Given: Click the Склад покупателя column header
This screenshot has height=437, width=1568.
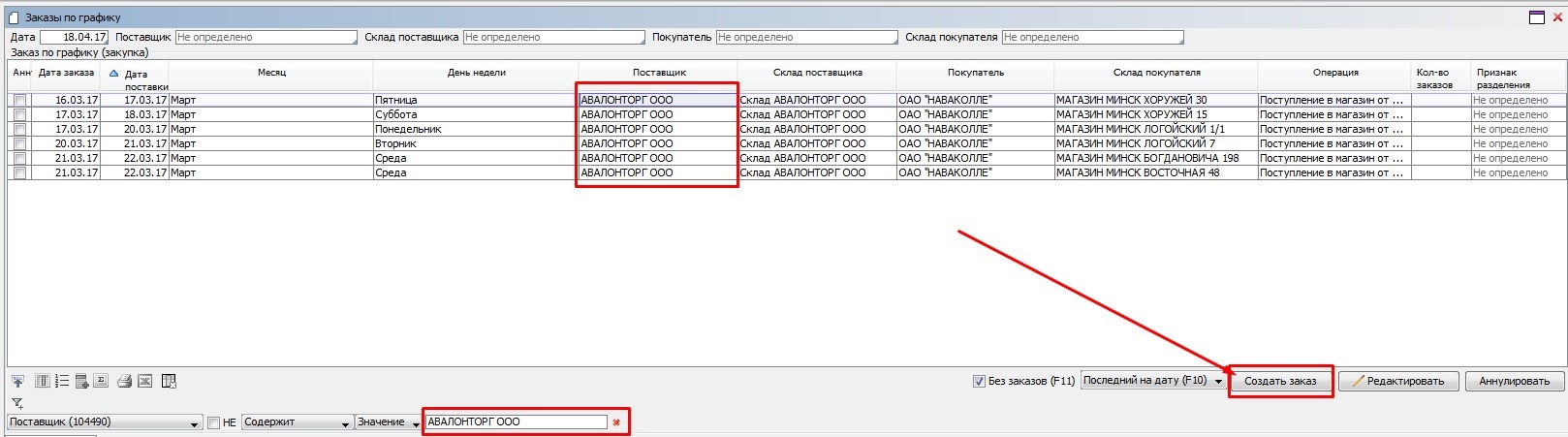Looking at the screenshot, I should pyautogui.click(x=1156, y=73).
